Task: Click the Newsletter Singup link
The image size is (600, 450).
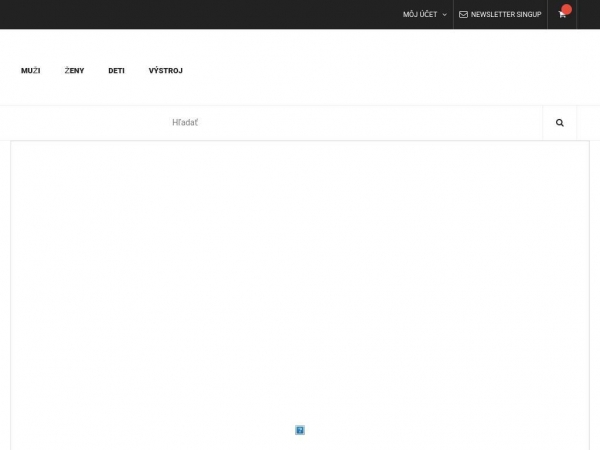Action: coord(500,15)
